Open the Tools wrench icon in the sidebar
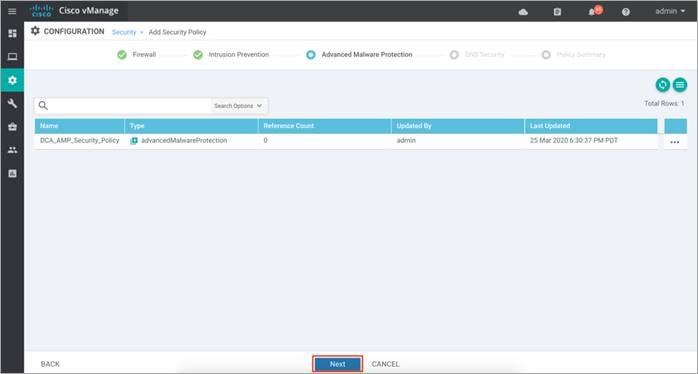This screenshot has width=698, height=374. coord(12,103)
